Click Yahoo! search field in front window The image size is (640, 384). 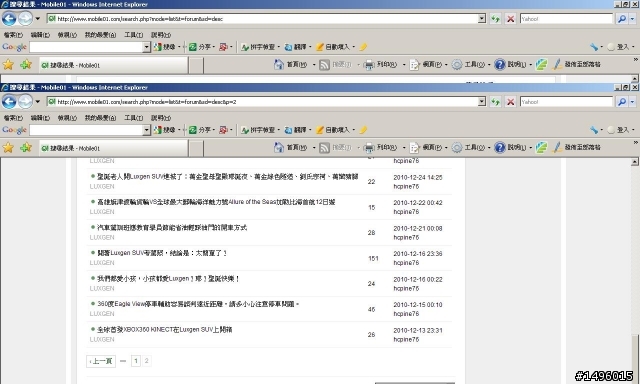(x=567, y=102)
